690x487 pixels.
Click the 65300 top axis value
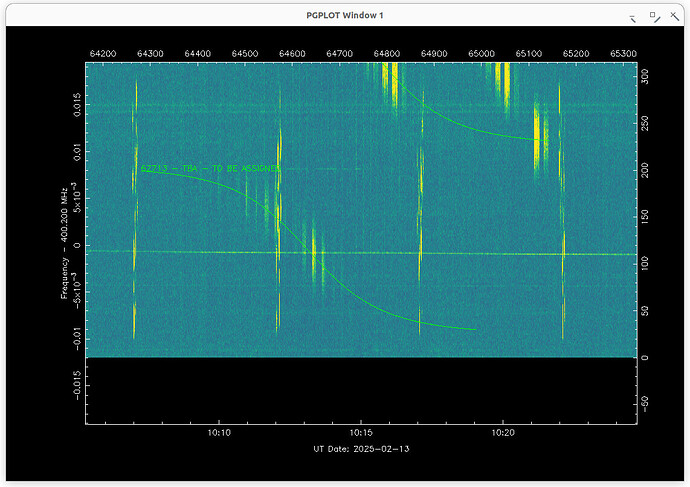(x=623, y=53)
